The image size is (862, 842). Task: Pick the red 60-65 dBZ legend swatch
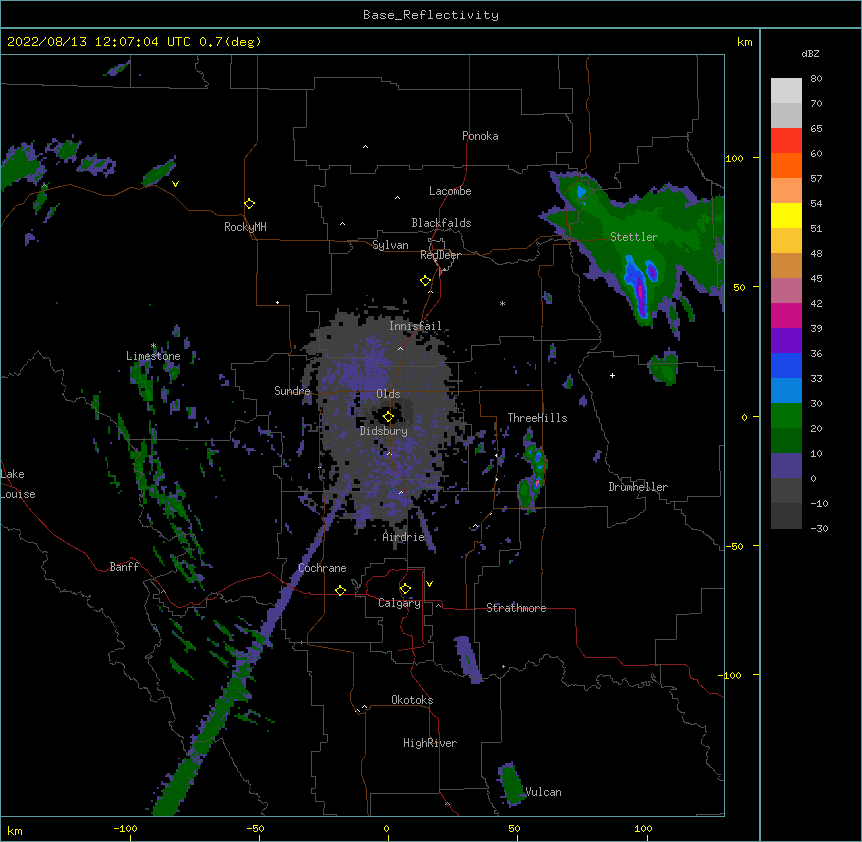pos(786,141)
